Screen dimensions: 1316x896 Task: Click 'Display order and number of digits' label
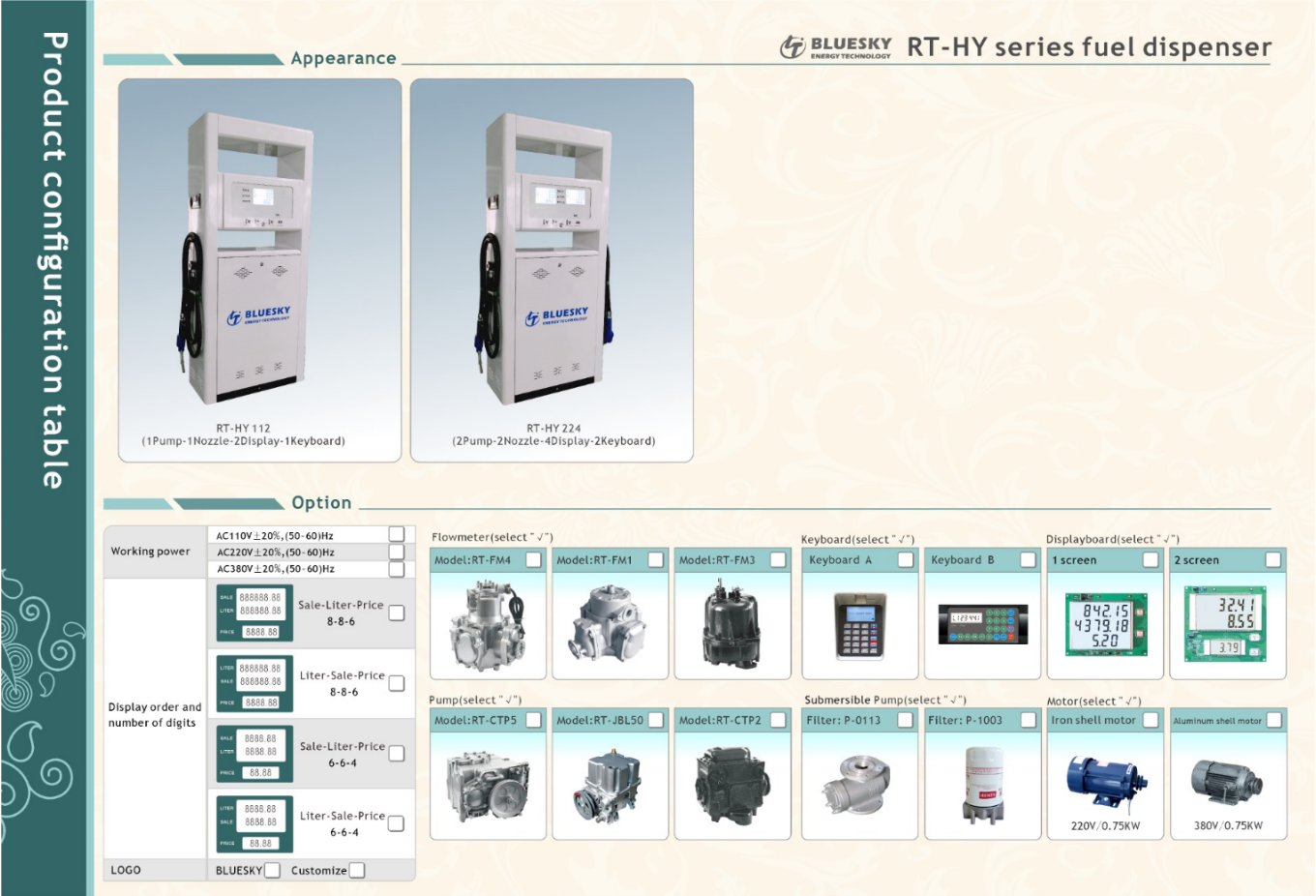[155, 715]
